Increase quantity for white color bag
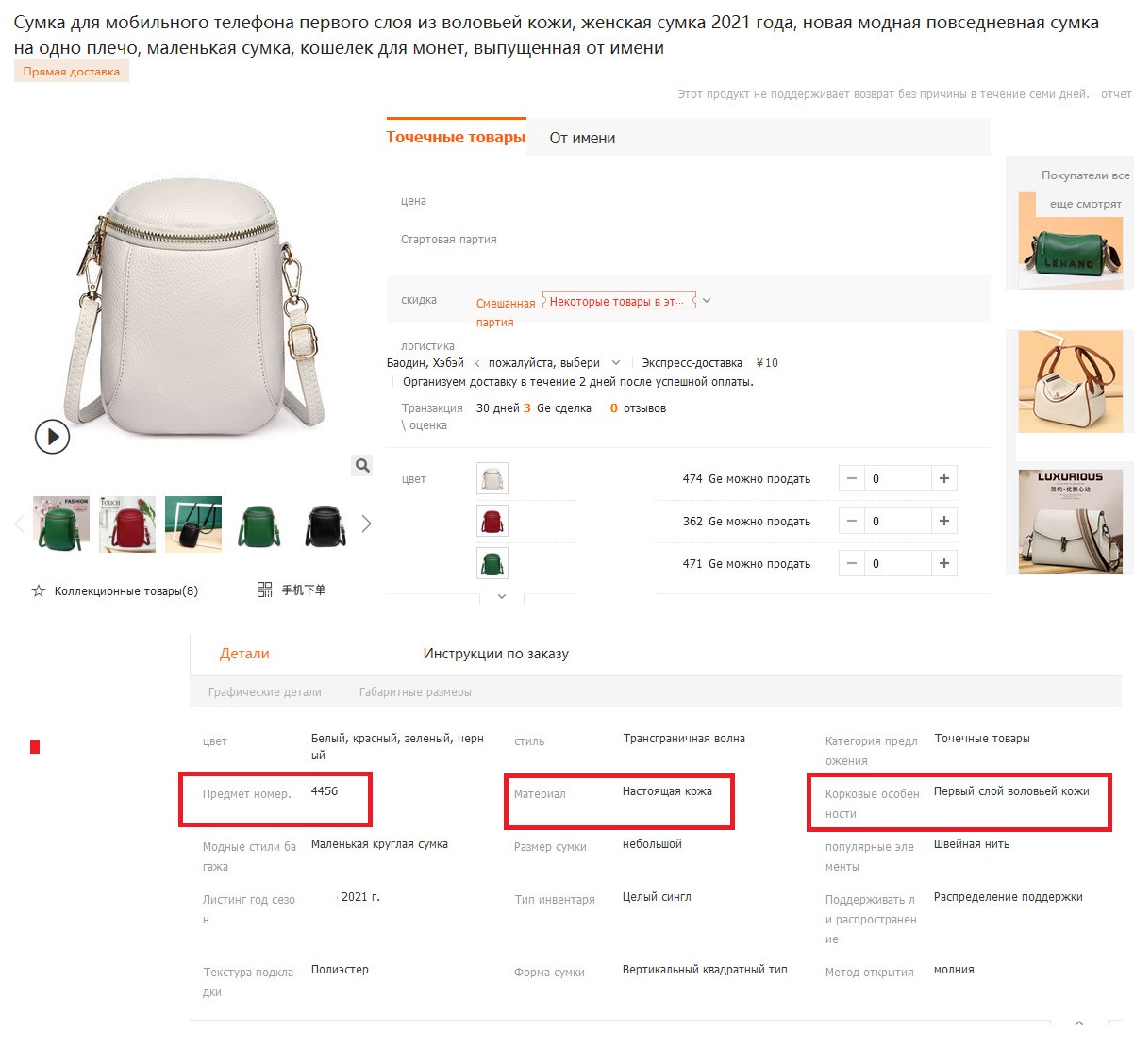 pyautogui.click(x=944, y=478)
